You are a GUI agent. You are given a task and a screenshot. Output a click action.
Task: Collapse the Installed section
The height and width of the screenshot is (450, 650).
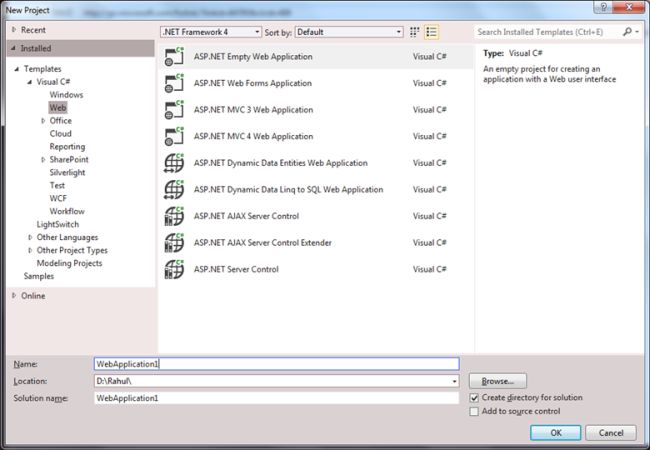tap(14, 48)
